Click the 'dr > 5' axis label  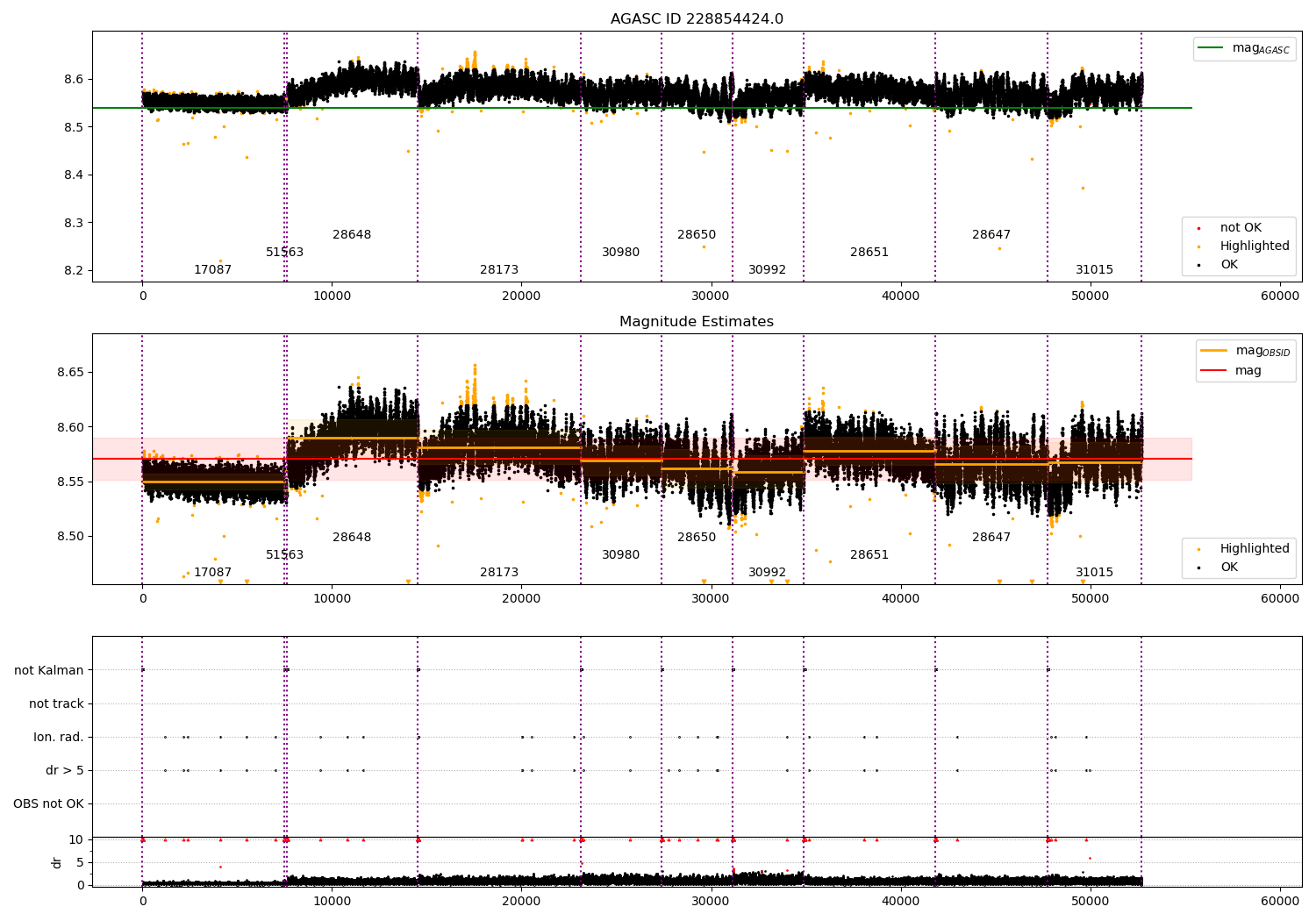[x=65, y=770]
